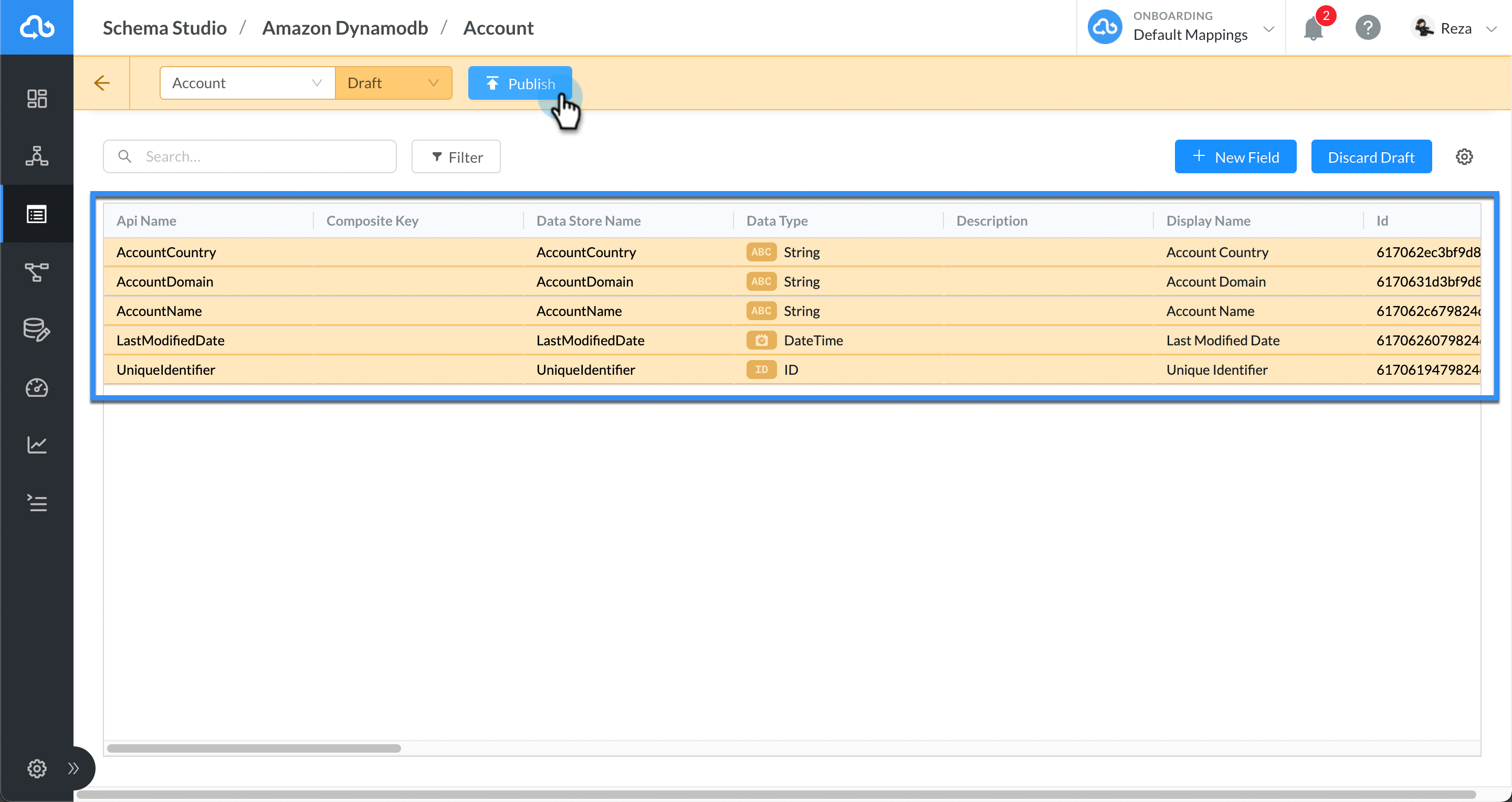Screen dimensions: 1512x802
Task: Expand the Default Mappings workspace dropdown
Action: tap(1268, 29)
